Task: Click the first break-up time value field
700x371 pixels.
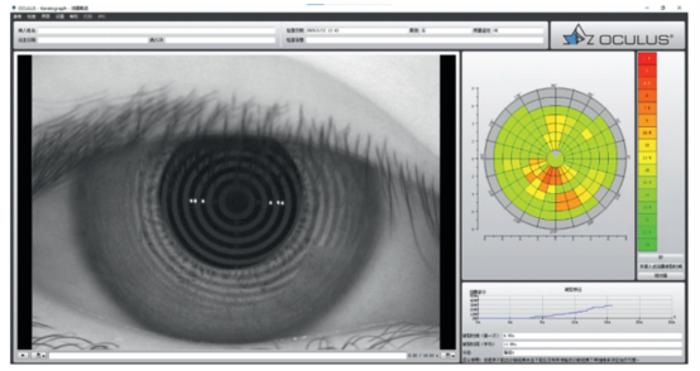Action: (x=592, y=335)
